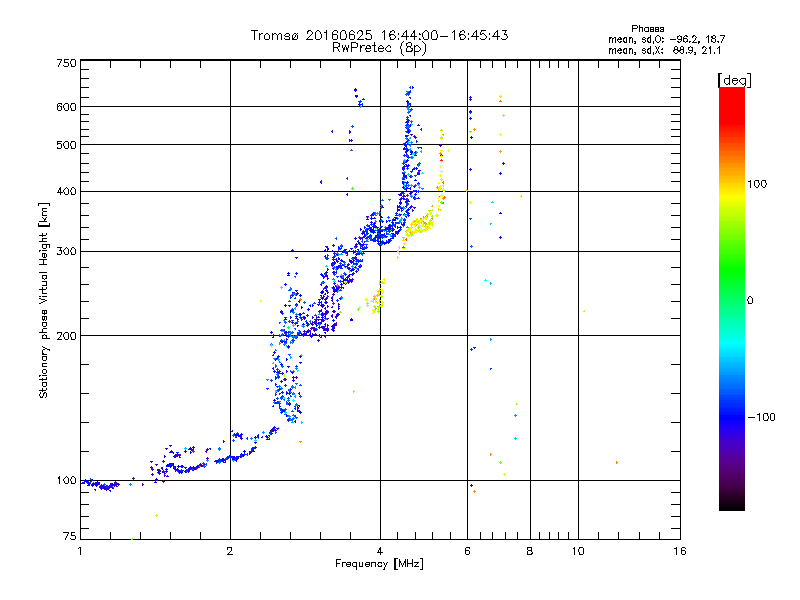
Task: Click the x-axis tick label '8'
Action: coord(530,551)
